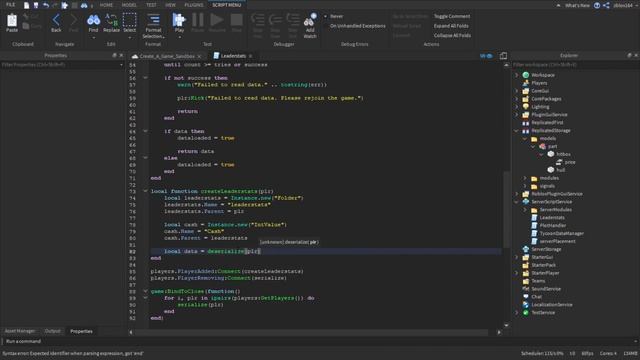Image resolution: width=640 pixels, height=360 pixels.
Task: Click the Leaderstats script icon in Explorer
Action: click(x=534, y=218)
